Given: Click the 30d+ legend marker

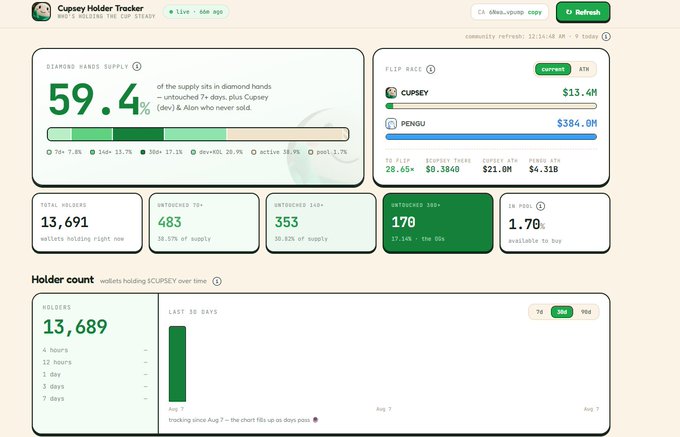Looking at the screenshot, I should (143, 152).
